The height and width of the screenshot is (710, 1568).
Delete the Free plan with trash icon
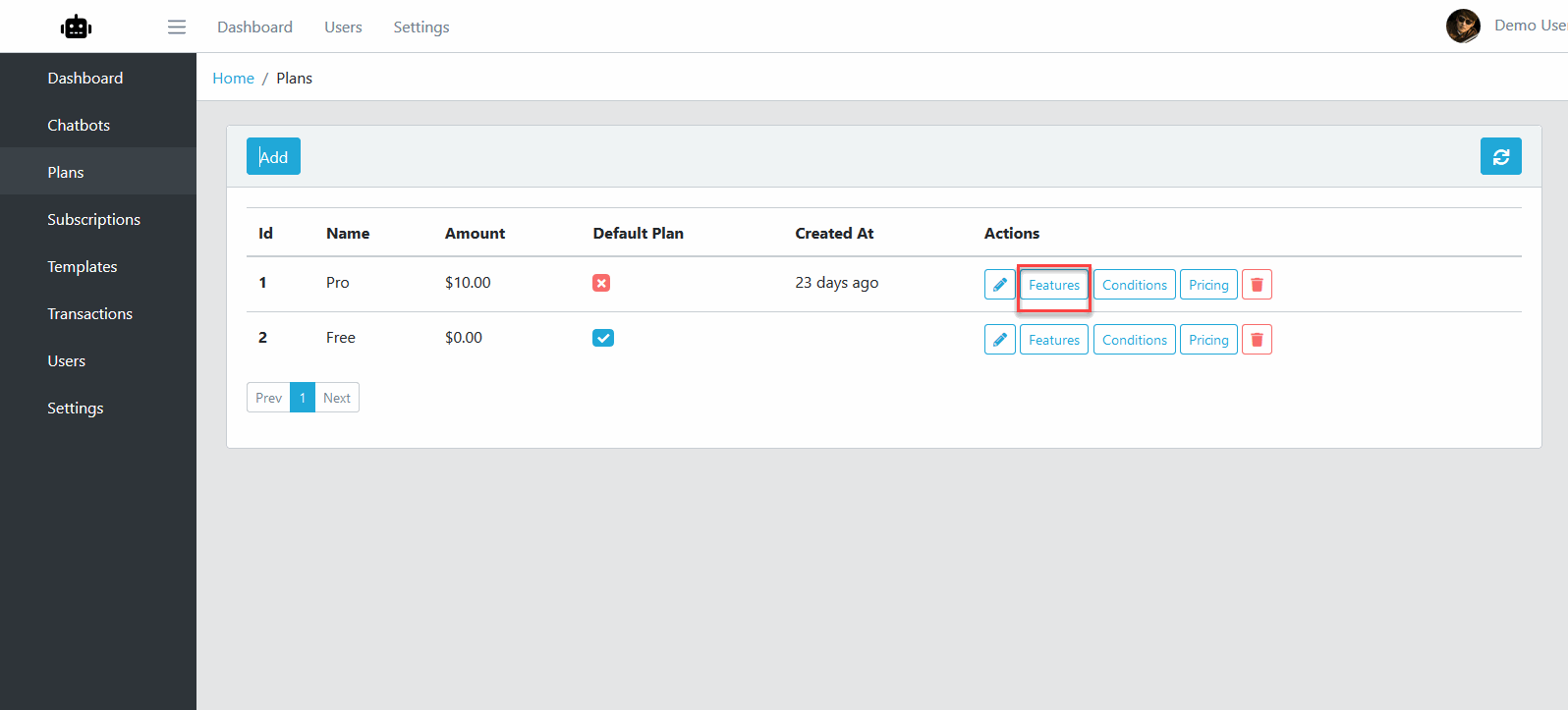pyautogui.click(x=1257, y=340)
